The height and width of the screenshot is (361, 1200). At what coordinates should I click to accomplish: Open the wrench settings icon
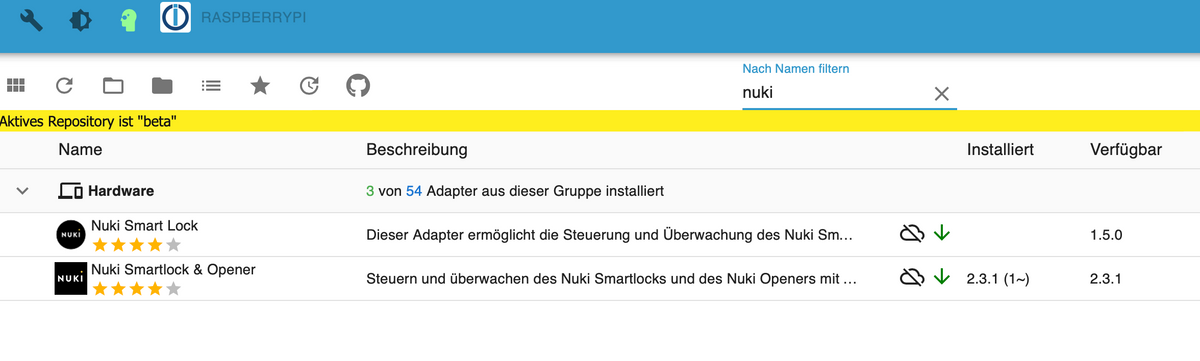tap(32, 20)
